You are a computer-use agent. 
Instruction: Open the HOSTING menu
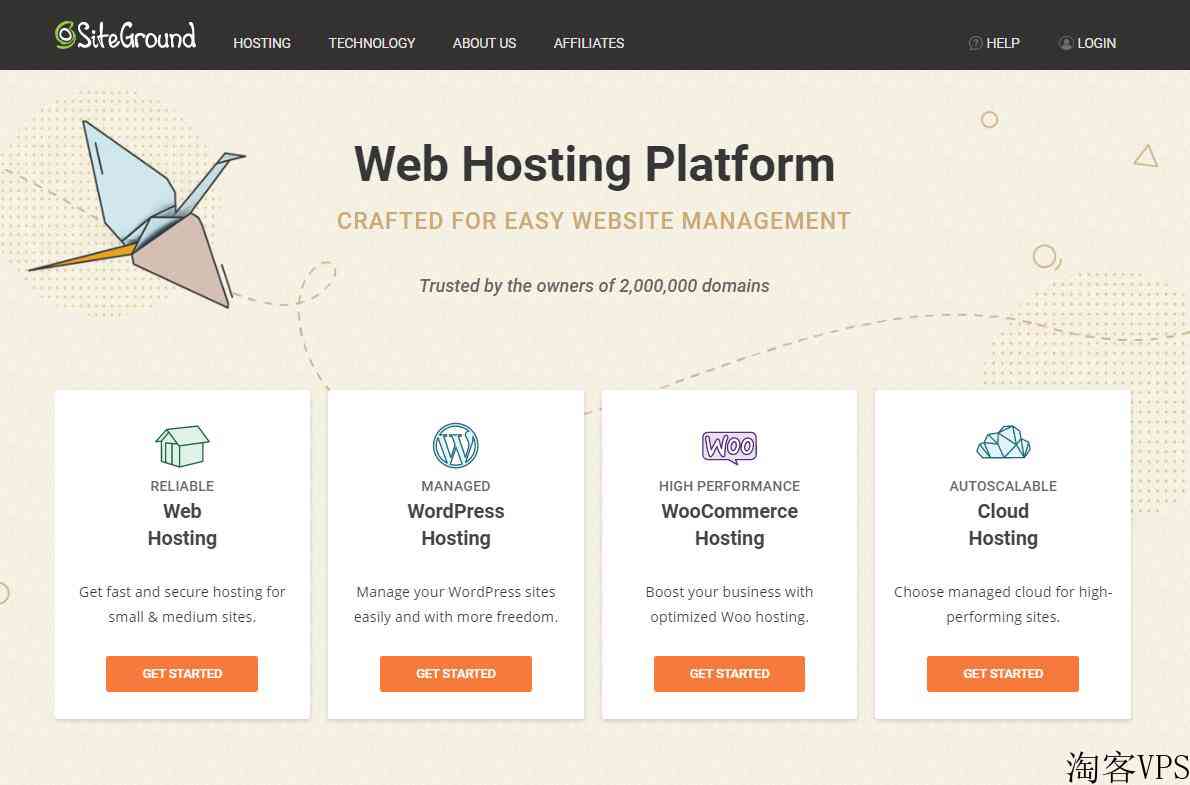[262, 43]
